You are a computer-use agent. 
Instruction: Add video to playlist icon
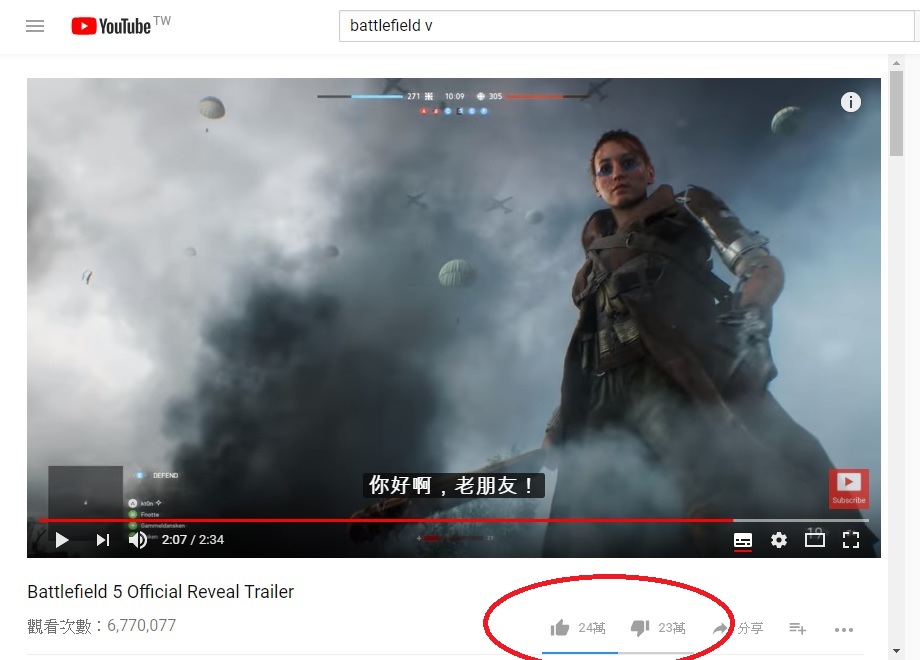(x=797, y=628)
